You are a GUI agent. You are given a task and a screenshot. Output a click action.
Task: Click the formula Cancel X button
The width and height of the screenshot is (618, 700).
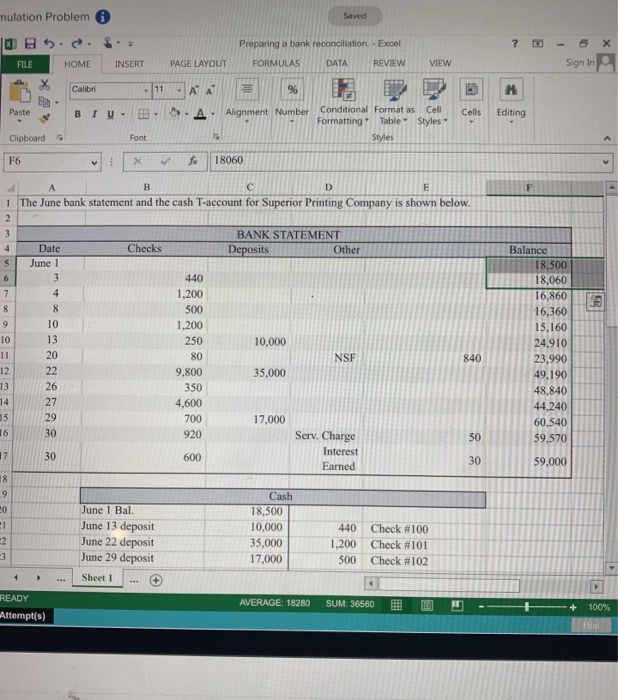138,161
